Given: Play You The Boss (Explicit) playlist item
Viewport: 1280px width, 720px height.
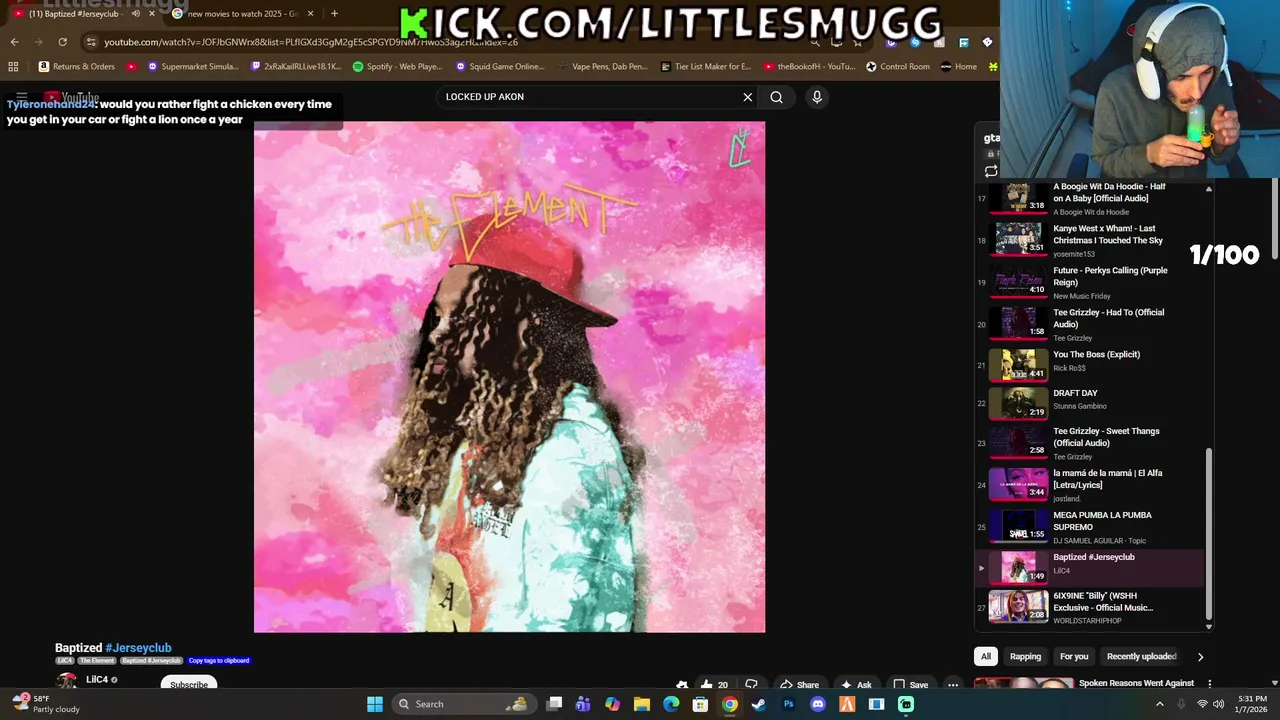Looking at the screenshot, I should pos(1090,363).
